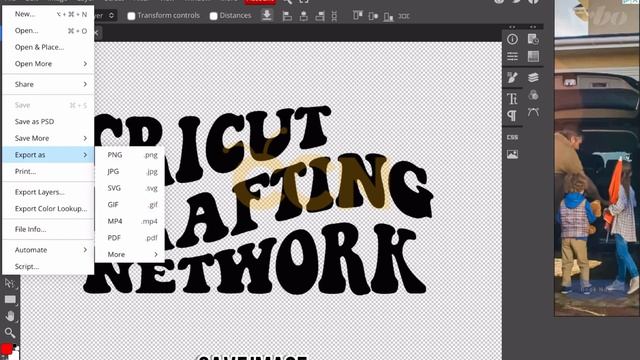The height and width of the screenshot is (360, 640).
Task: Open the History panel icon
Action: tap(533, 39)
